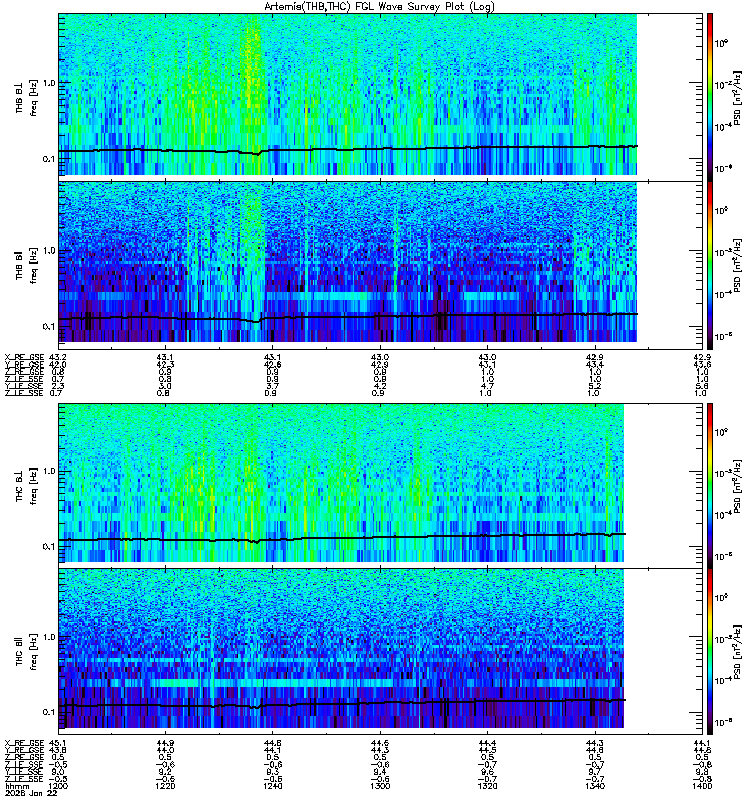
Task: Click the 'hhmm' time format label
Action: pyautogui.click(x=17, y=787)
